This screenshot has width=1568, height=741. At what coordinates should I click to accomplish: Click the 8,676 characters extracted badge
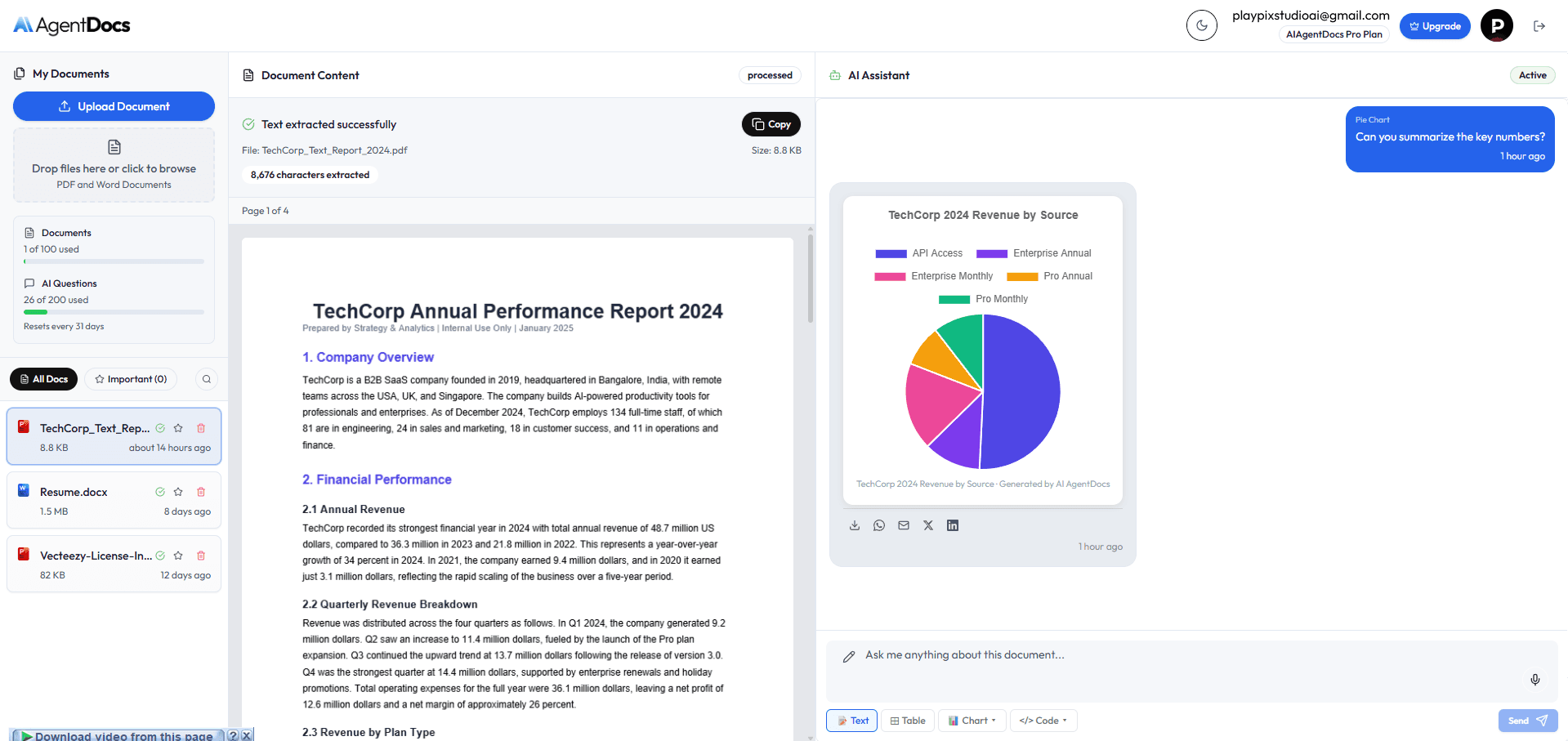point(310,175)
